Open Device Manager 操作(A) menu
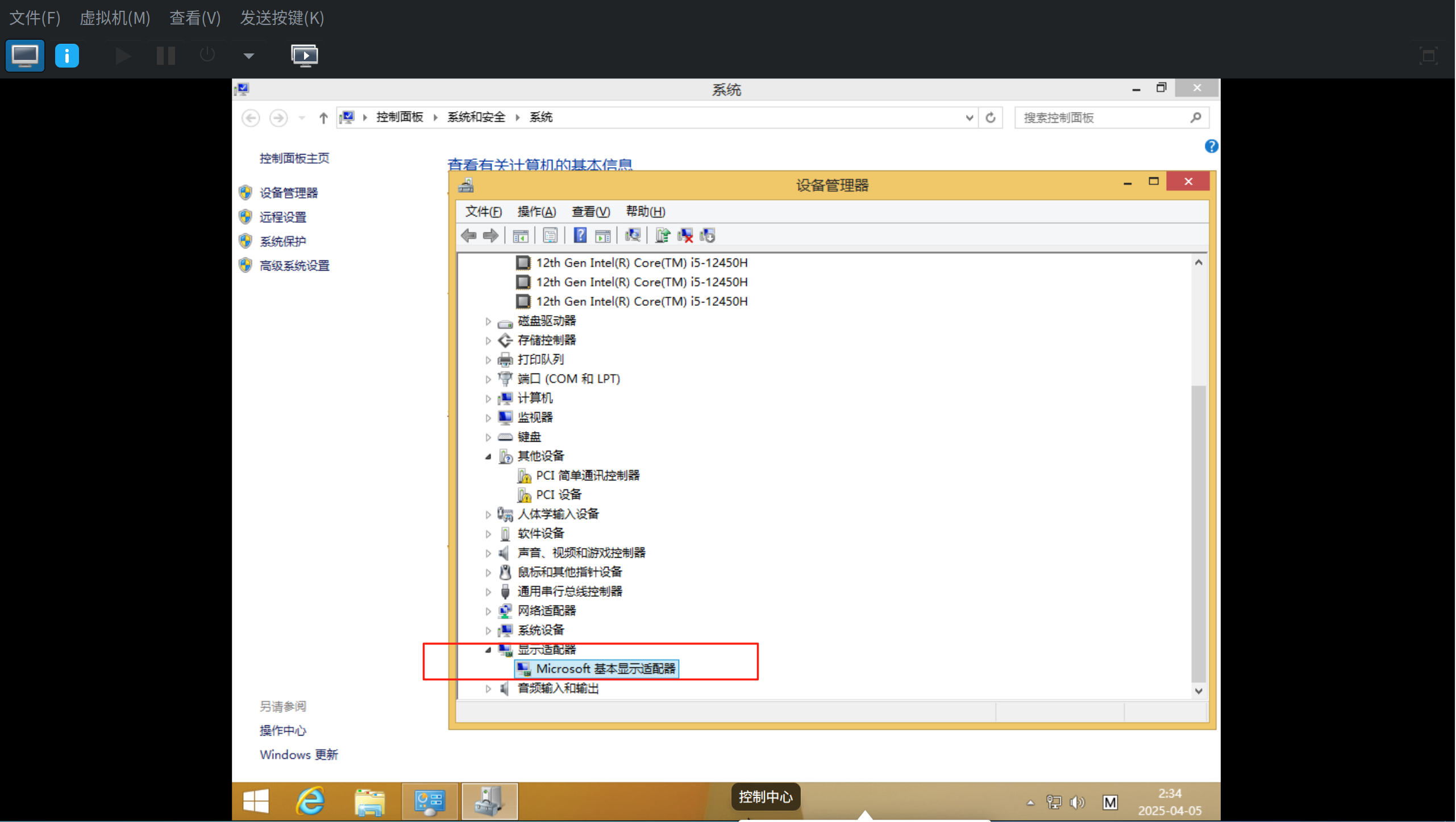 pos(536,212)
